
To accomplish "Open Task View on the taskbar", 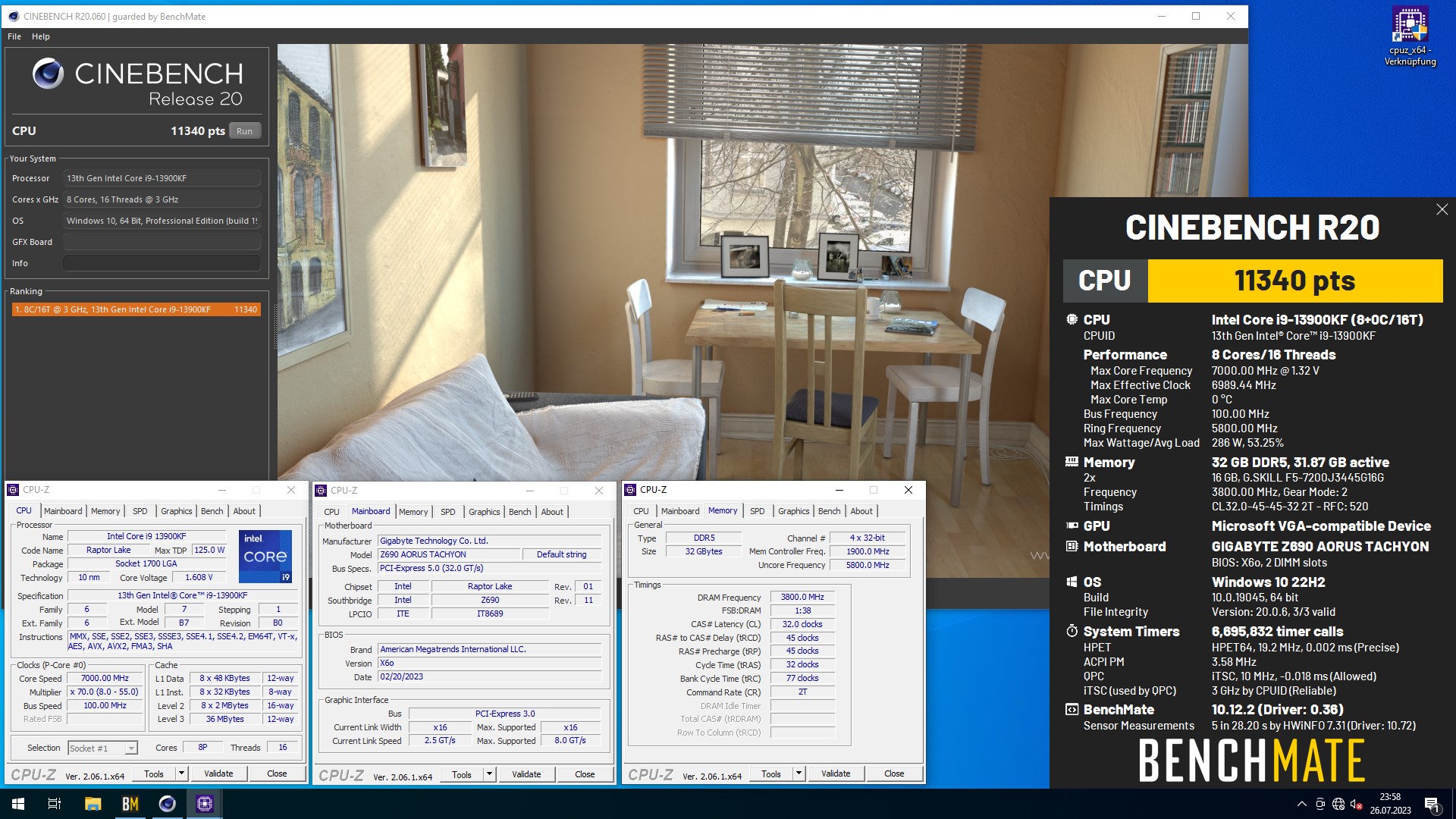I will [55, 804].
